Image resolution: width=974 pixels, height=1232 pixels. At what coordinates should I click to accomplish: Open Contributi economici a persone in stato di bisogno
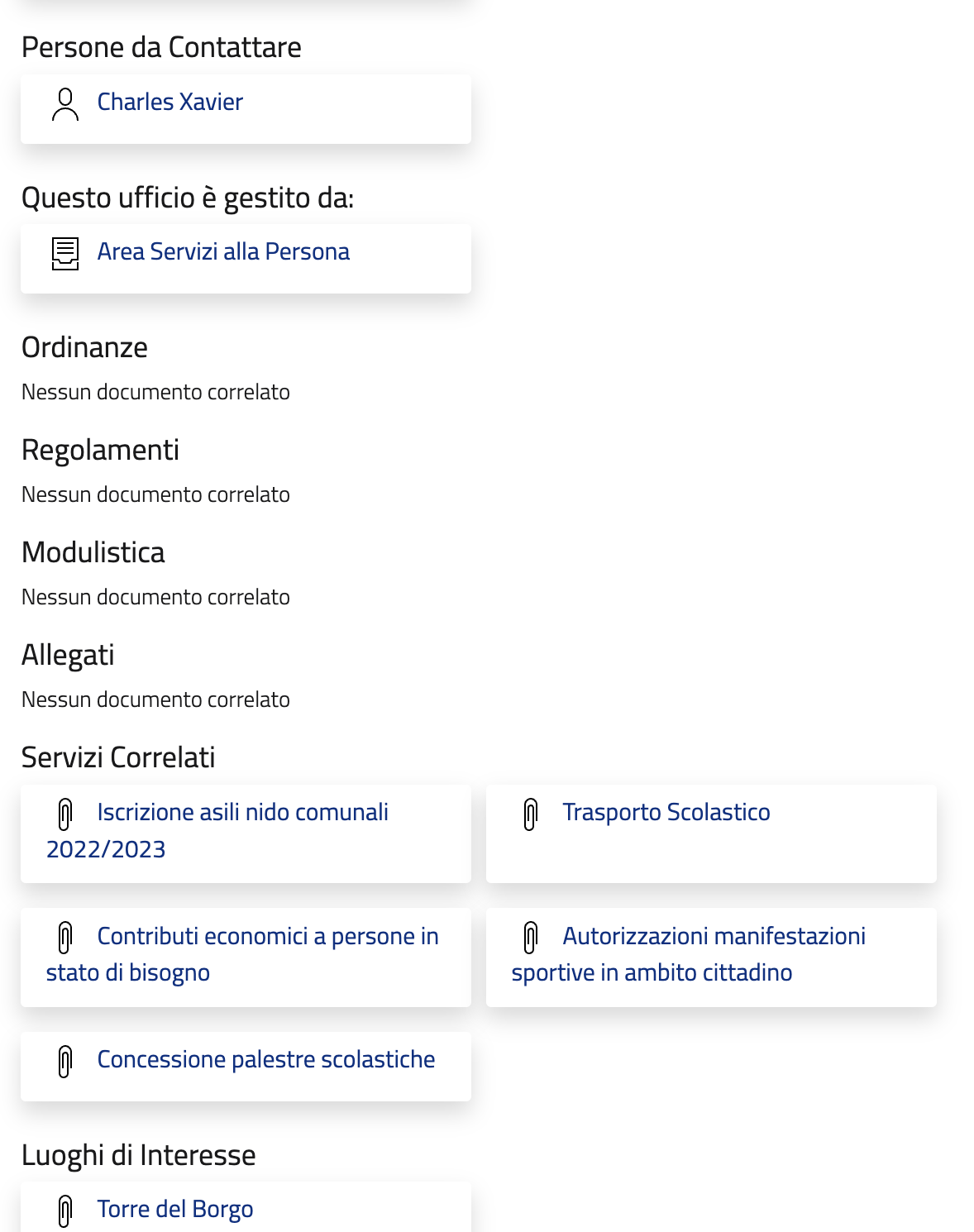point(267,937)
